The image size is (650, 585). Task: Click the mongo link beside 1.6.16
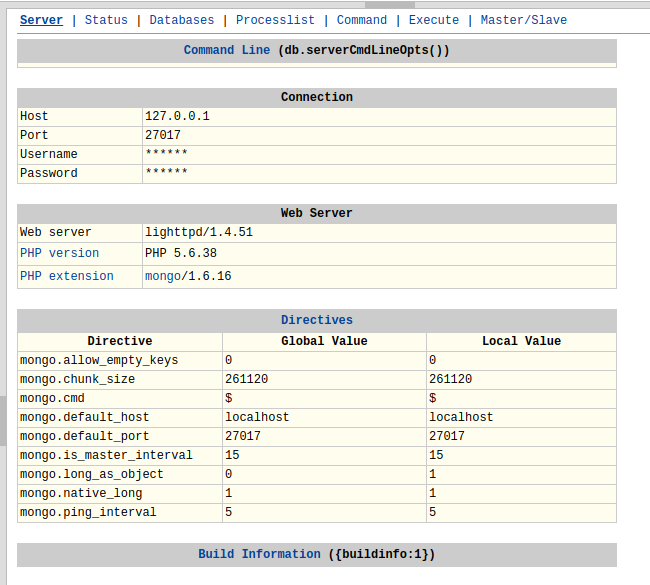(x=163, y=276)
